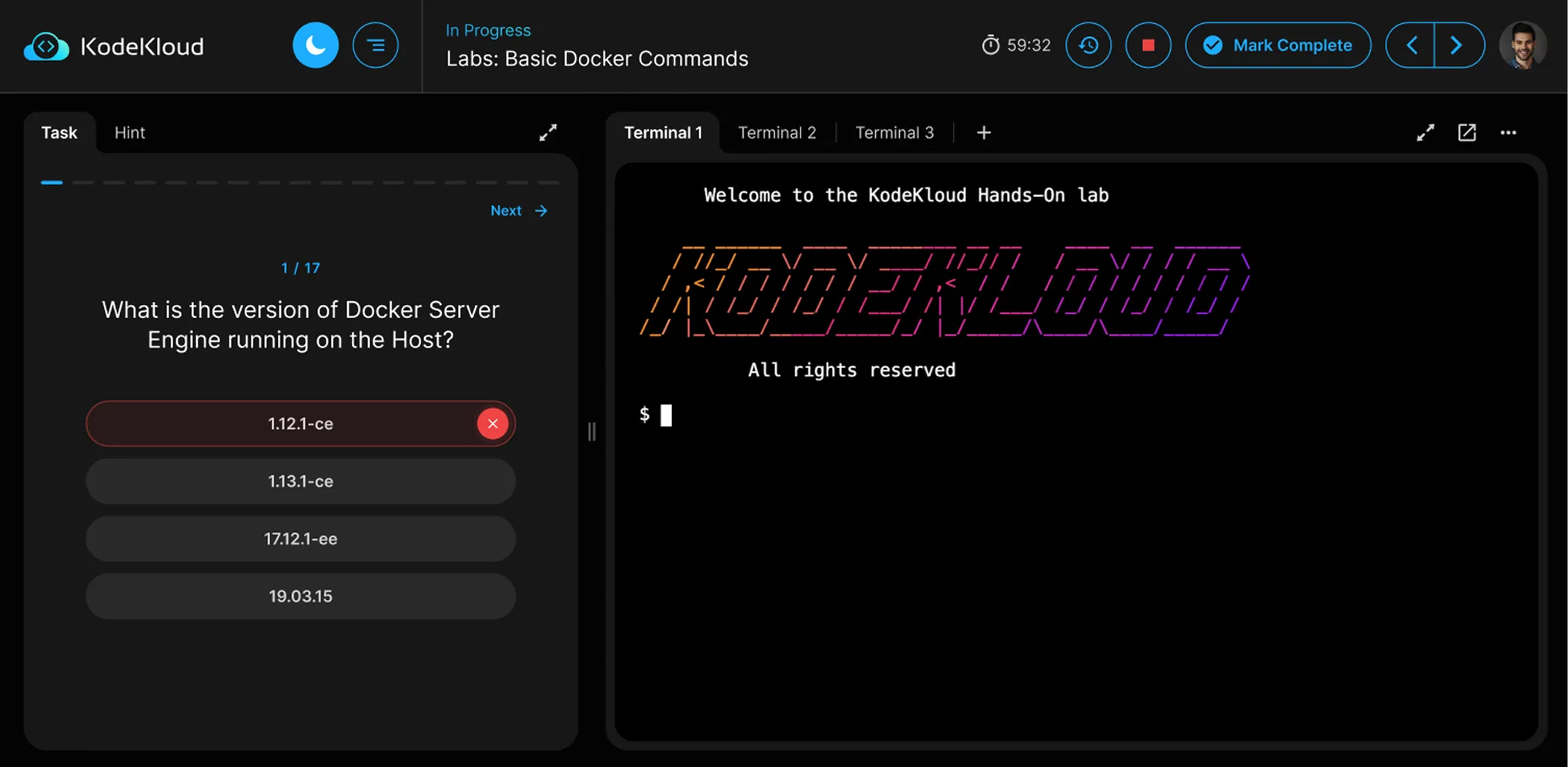Add a new terminal tab
This screenshot has width=1568, height=767.
coord(984,132)
